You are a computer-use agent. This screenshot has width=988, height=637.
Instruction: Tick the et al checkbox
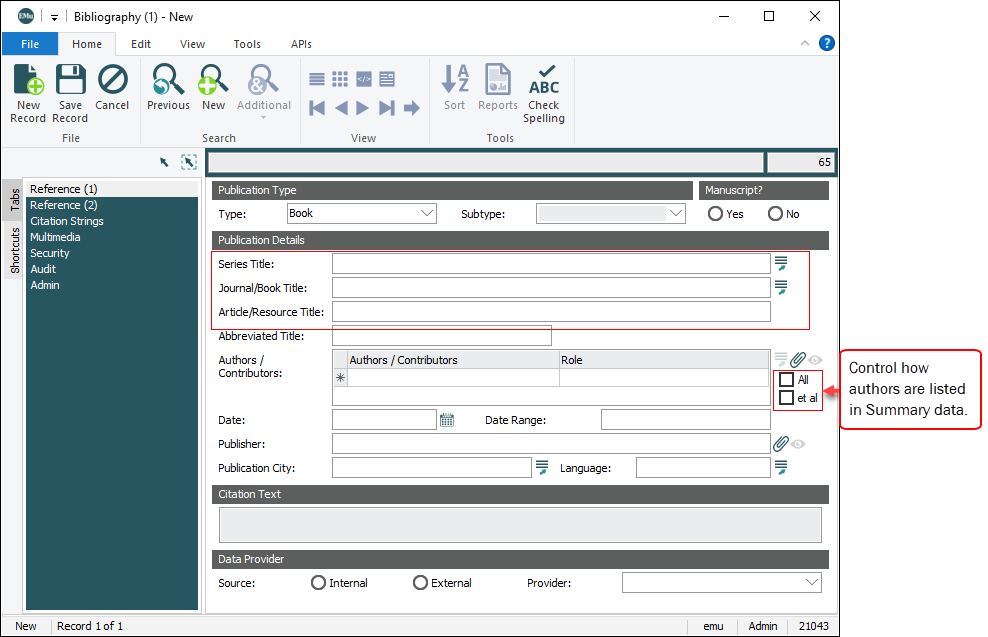pos(787,398)
